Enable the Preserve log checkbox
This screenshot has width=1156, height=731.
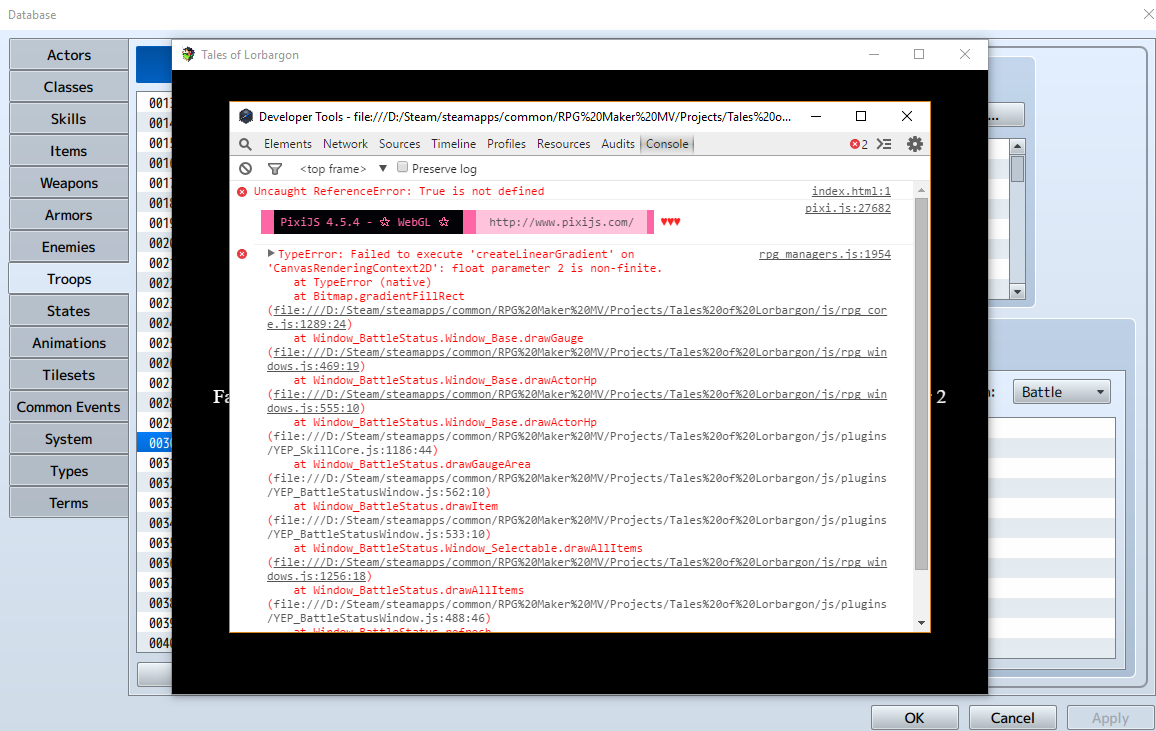pyautogui.click(x=403, y=167)
